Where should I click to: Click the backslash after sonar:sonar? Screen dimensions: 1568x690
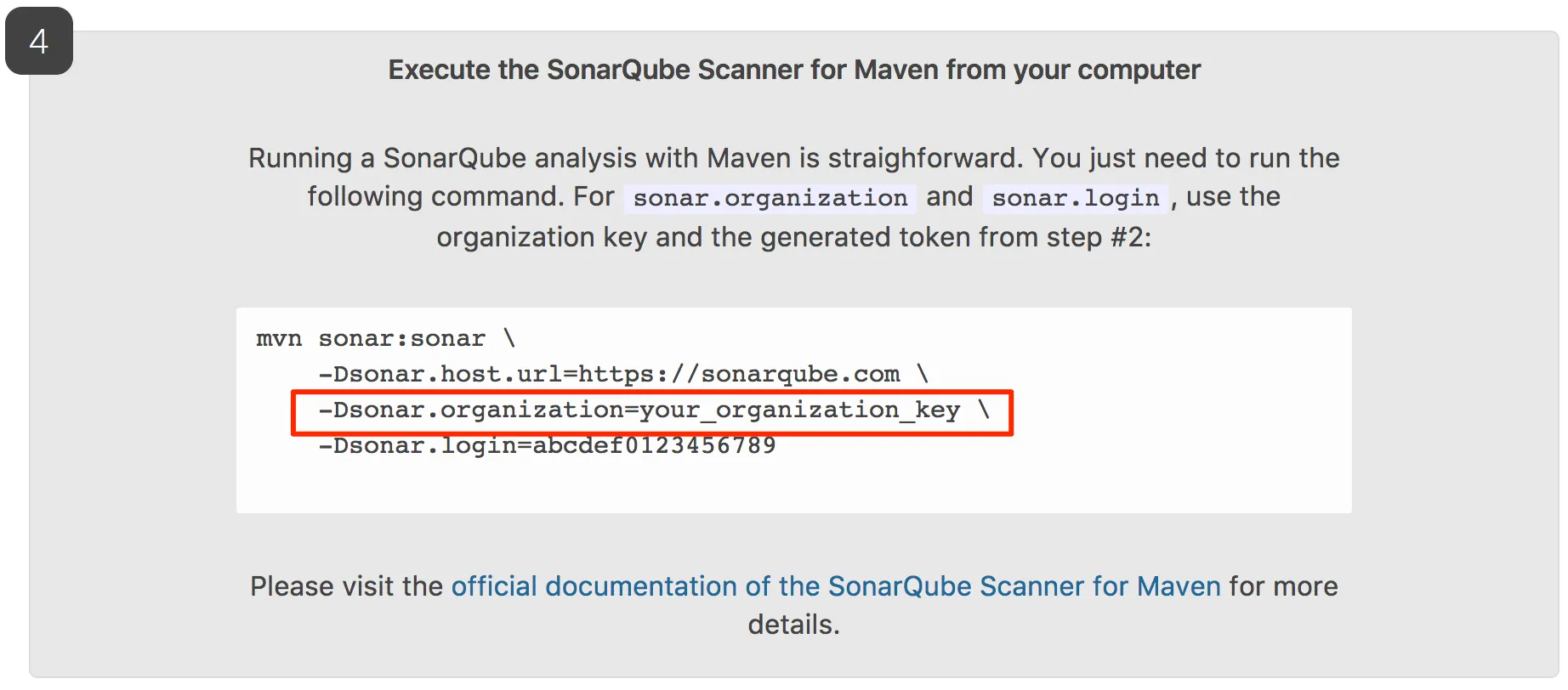pos(509,338)
